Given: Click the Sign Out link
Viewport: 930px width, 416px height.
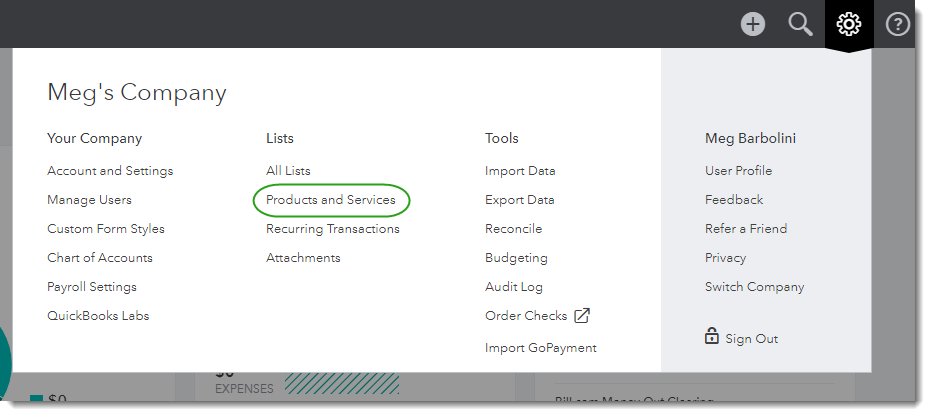Looking at the screenshot, I should 751,339.
